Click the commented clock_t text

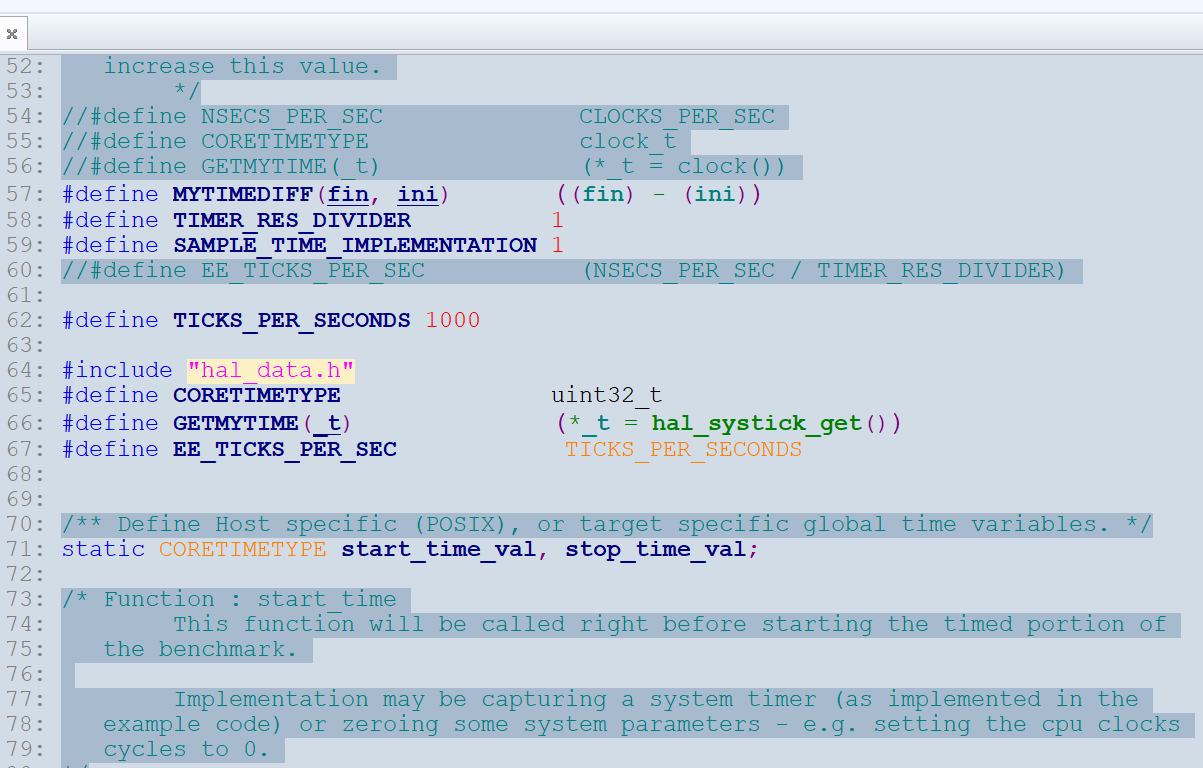click(x=628, y=142)
